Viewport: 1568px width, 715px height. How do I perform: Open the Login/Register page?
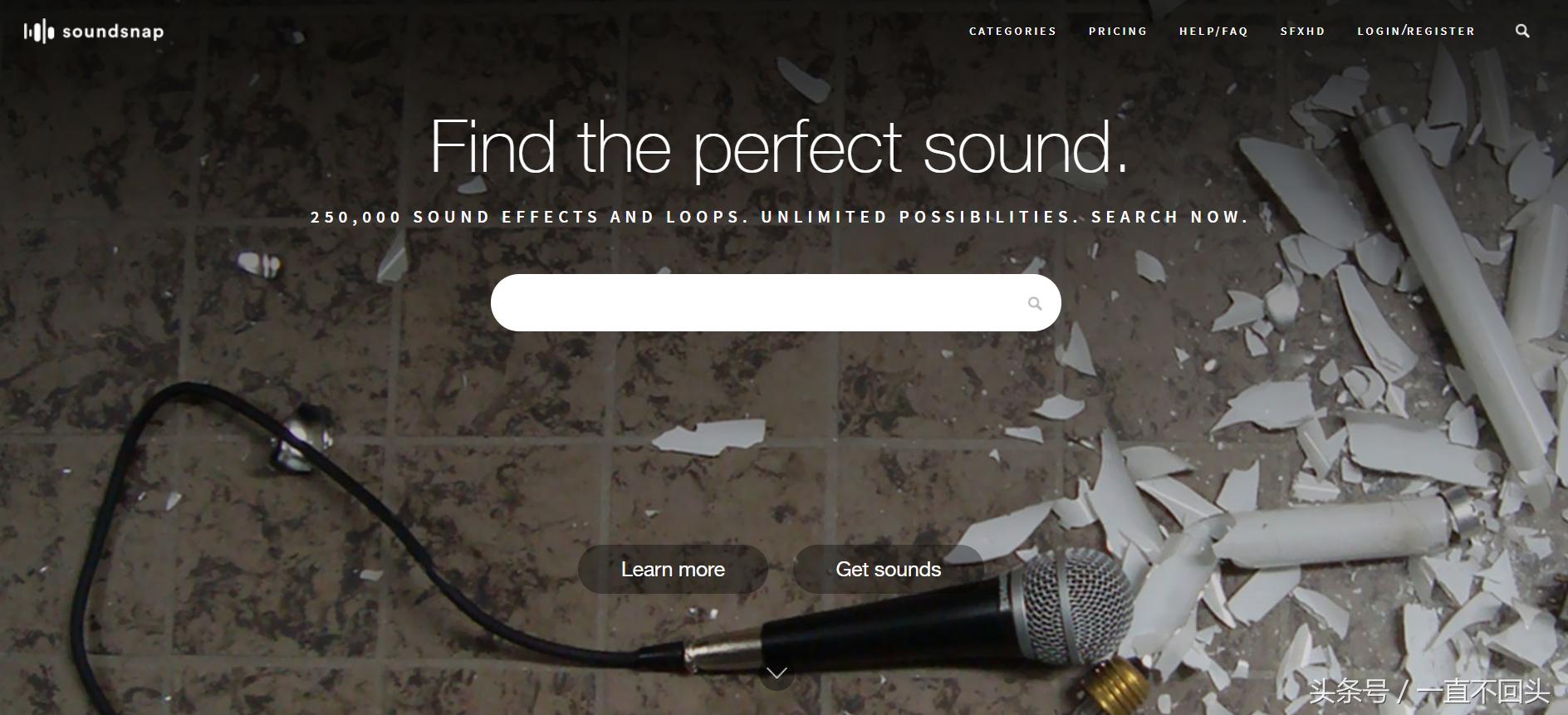1416,31
